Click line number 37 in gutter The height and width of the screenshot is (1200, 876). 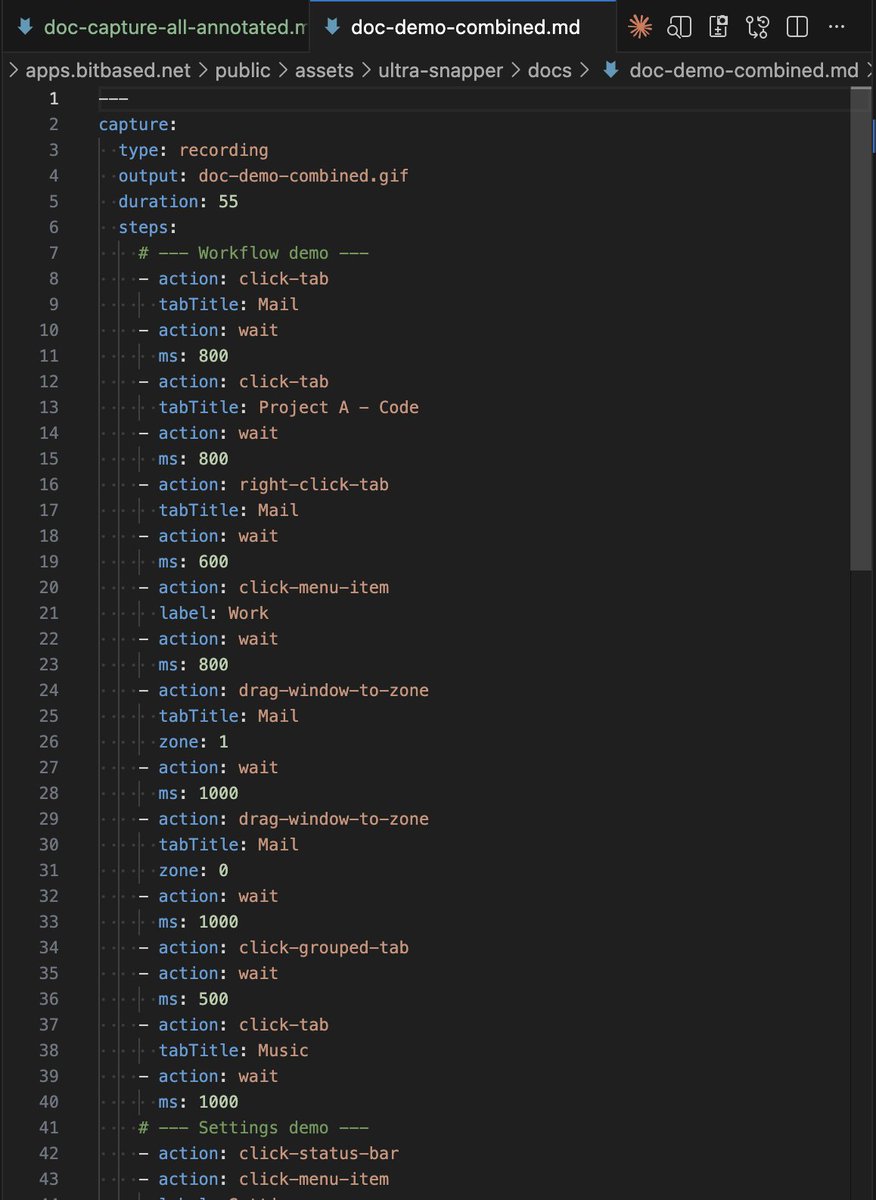tap(49, 1024)
